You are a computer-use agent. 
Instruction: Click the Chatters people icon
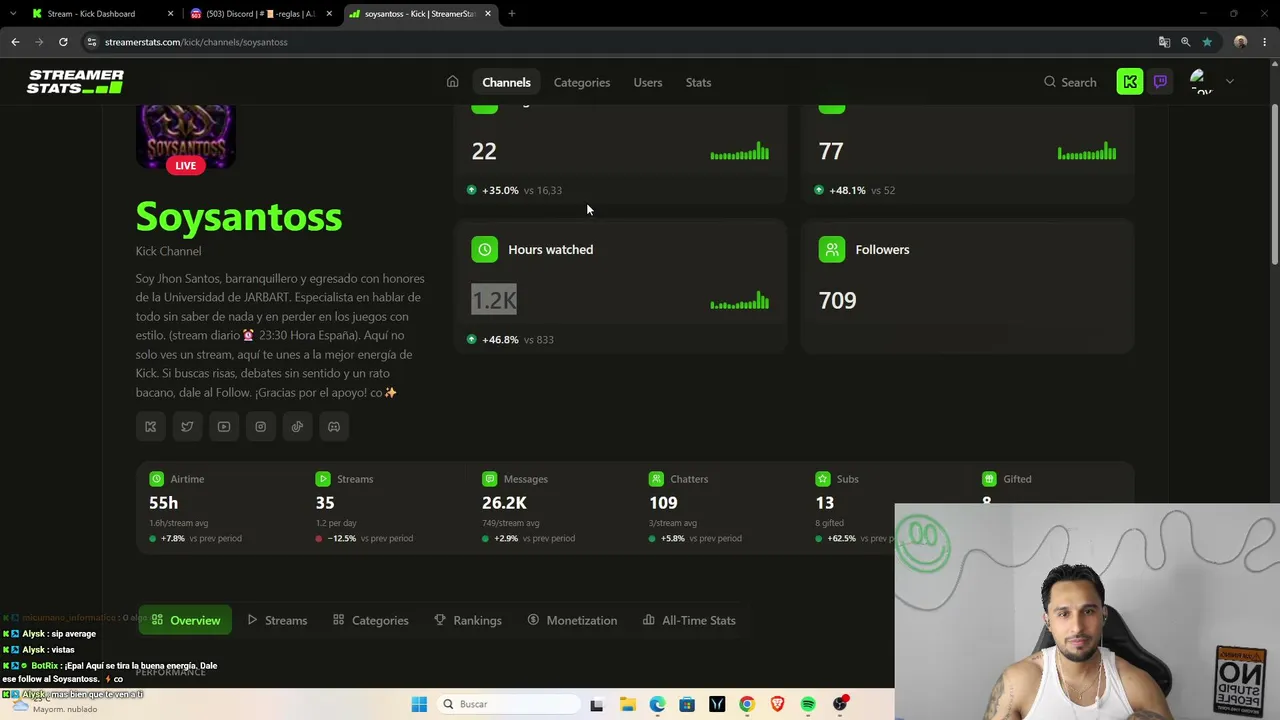655,479
